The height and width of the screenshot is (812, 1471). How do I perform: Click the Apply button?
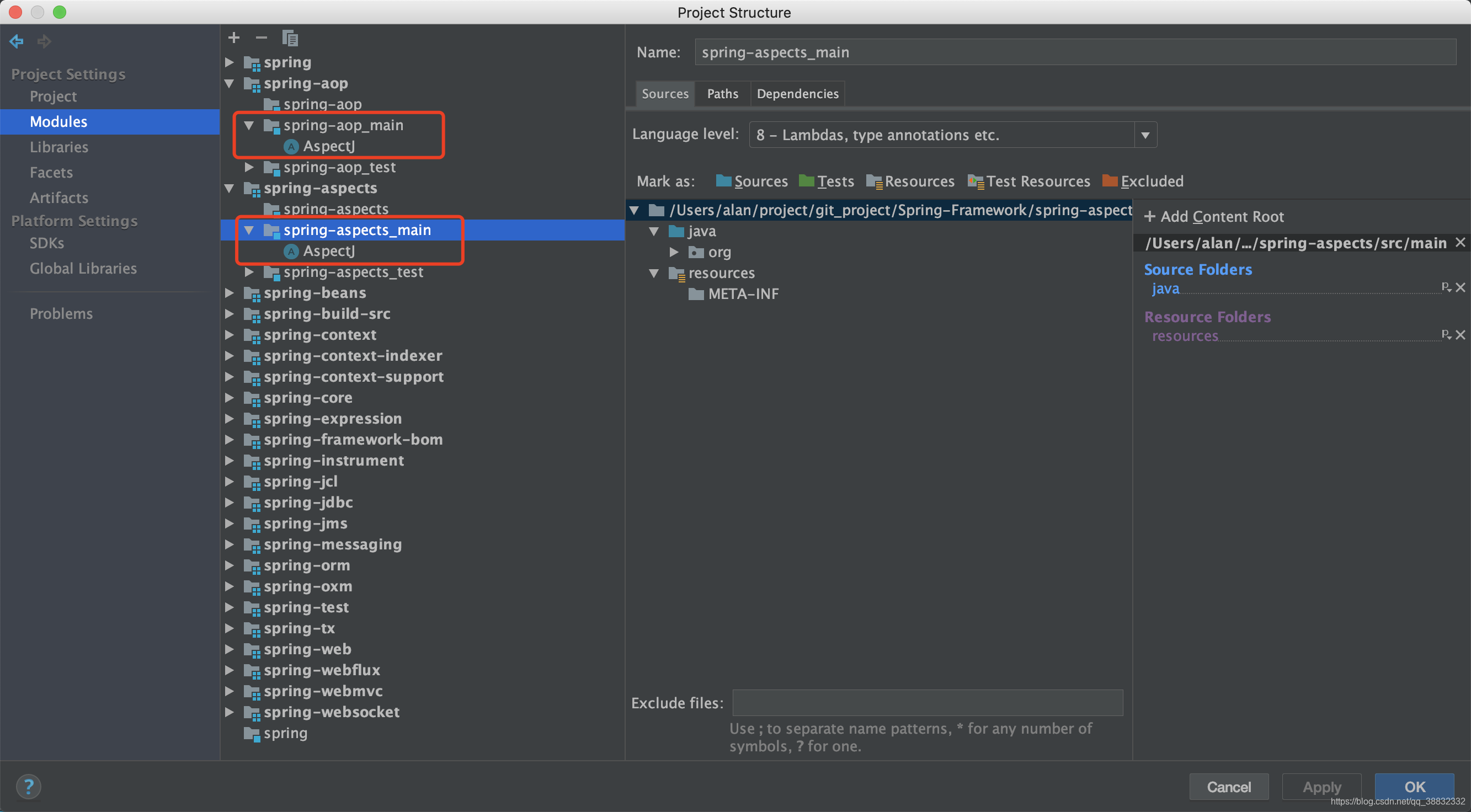click(1321, 786)
